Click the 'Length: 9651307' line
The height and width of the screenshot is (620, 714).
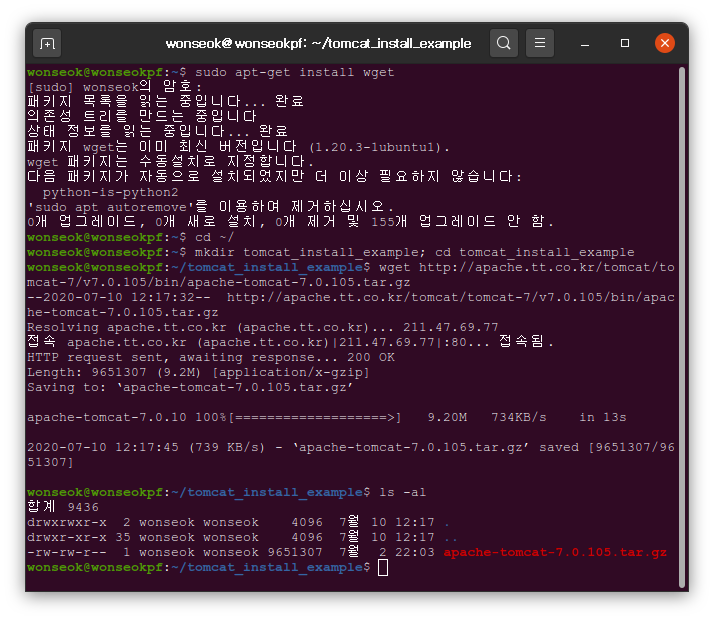(198, 372)
